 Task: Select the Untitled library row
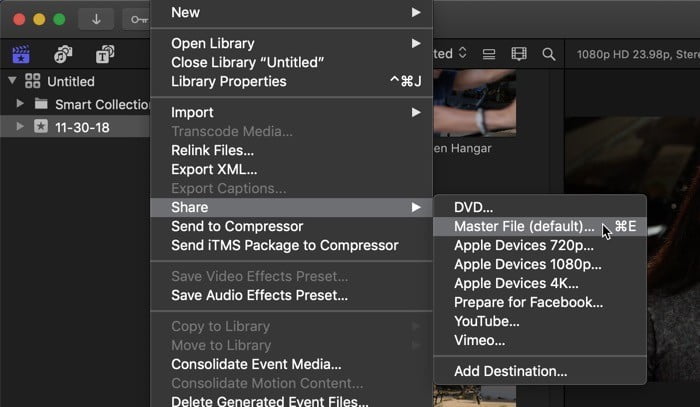[75, 81]
